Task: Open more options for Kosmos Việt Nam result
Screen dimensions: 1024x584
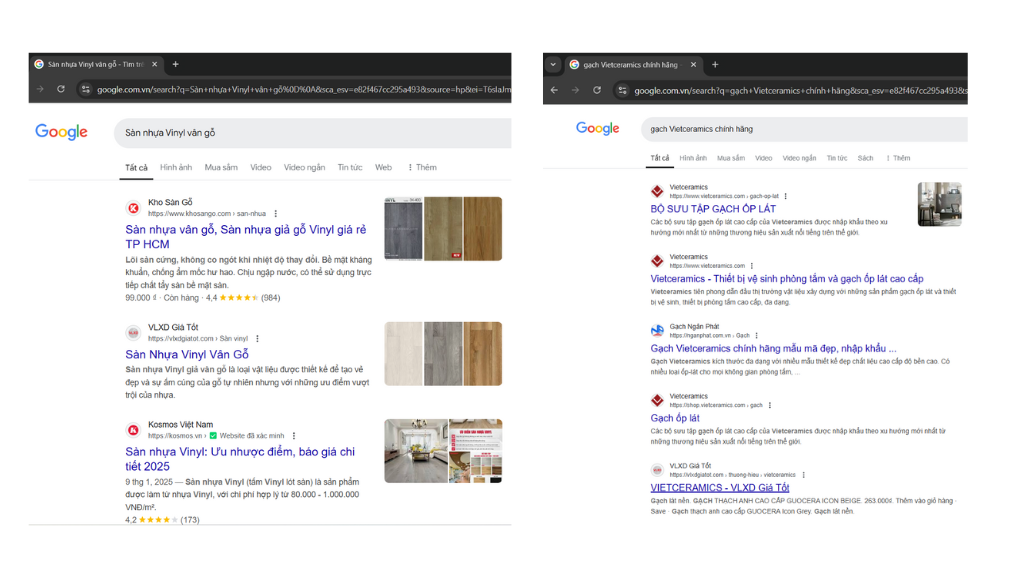Action: [x=294, y=436]
